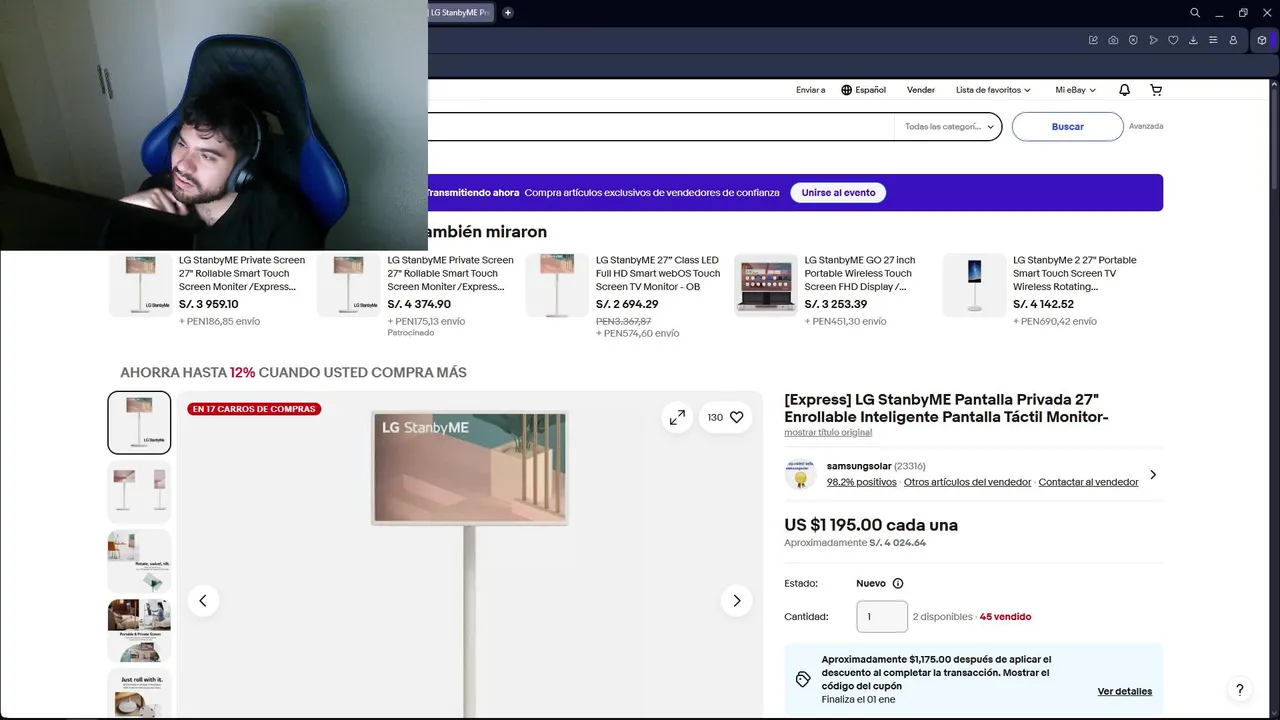
Task: Expand the Mi eBay dropdown
Action: [1076, 90]
